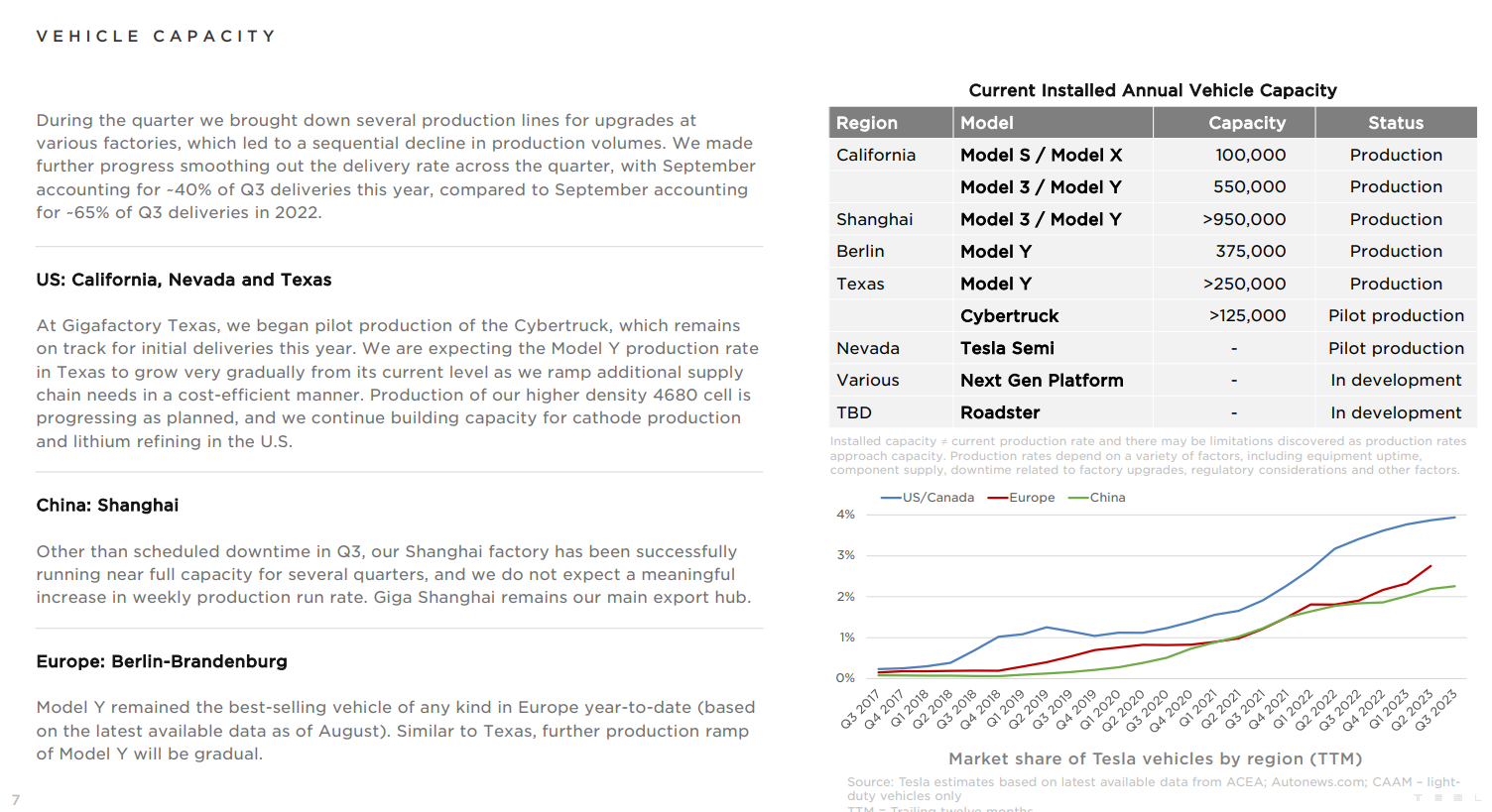Click "In development" status in Next Gen Platform row
The width and height of the screenshot is (1492, 812).
[1397, 380]
